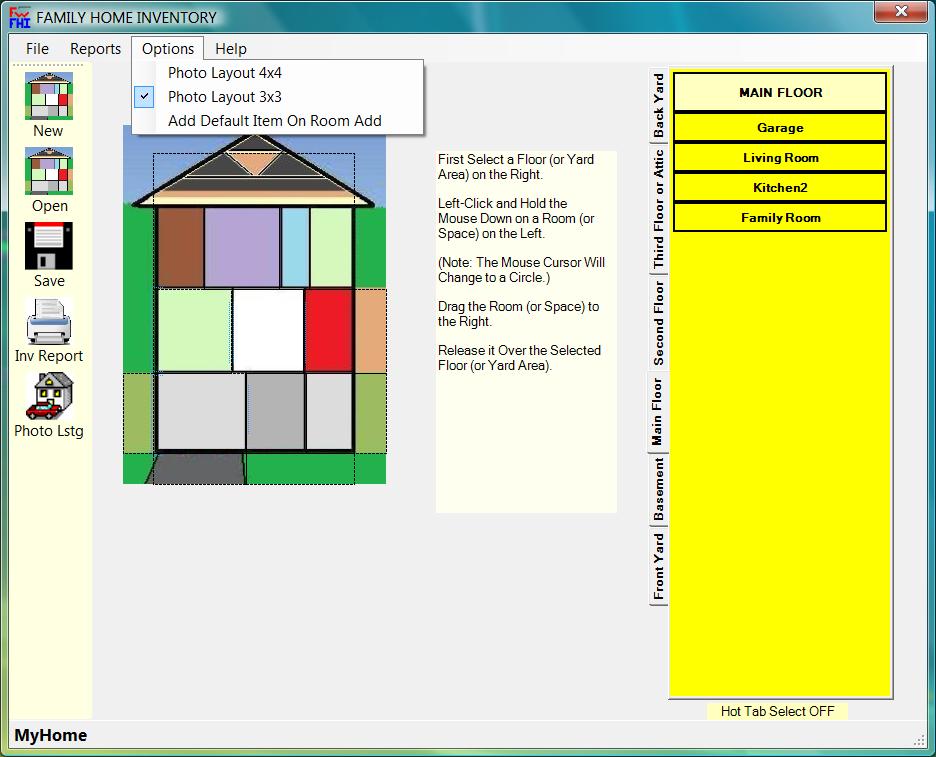This screenshot has height=757, width=936.
Task: Click the brown room on upper floor
Action: coord(180,247)
